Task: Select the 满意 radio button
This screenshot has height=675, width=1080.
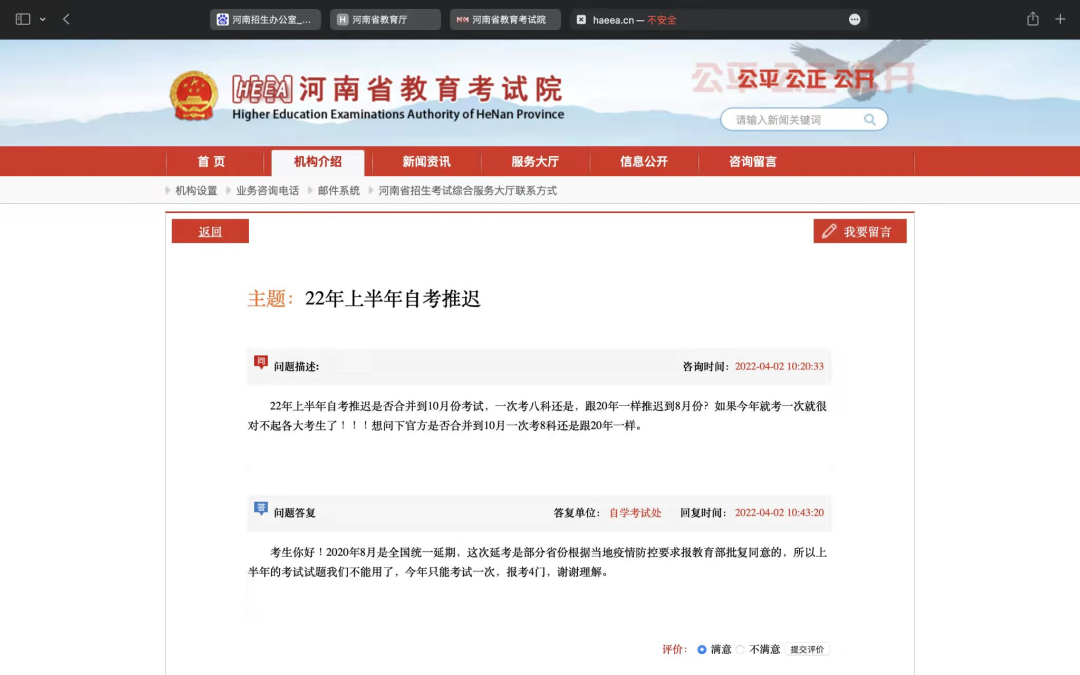Action: click(x=702, y=649)
